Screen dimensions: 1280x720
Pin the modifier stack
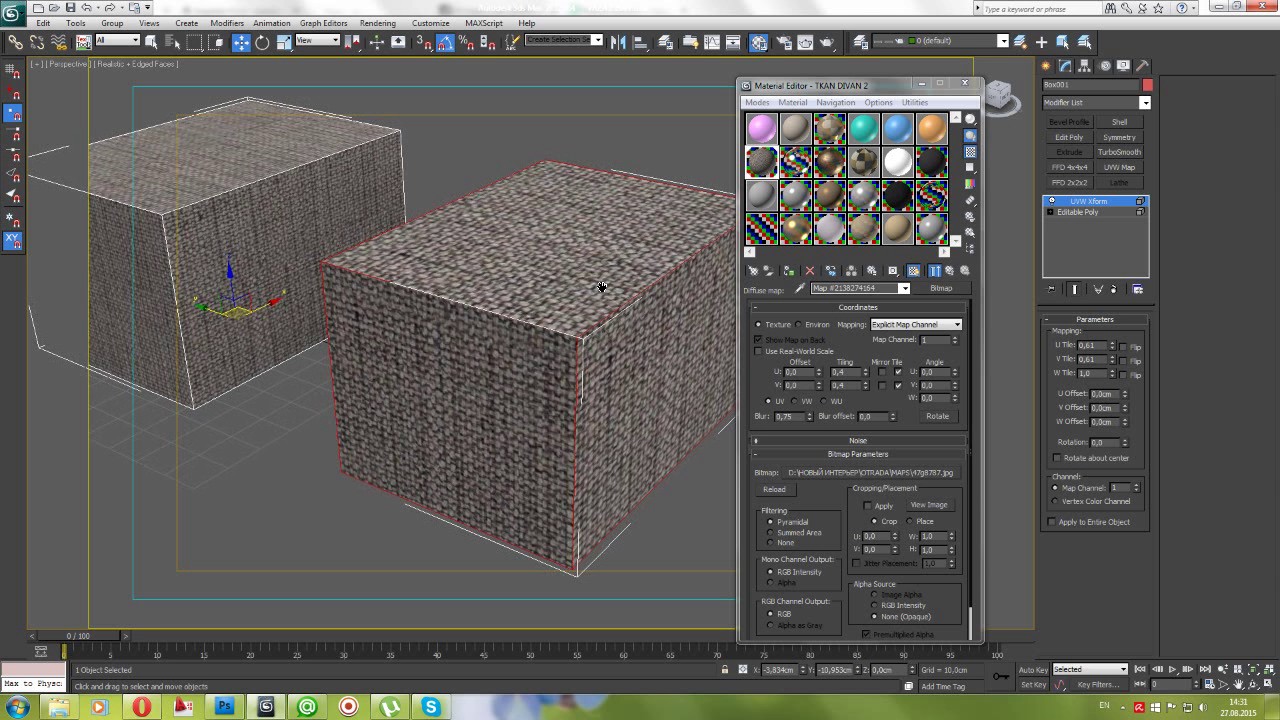coord(1051,289)
